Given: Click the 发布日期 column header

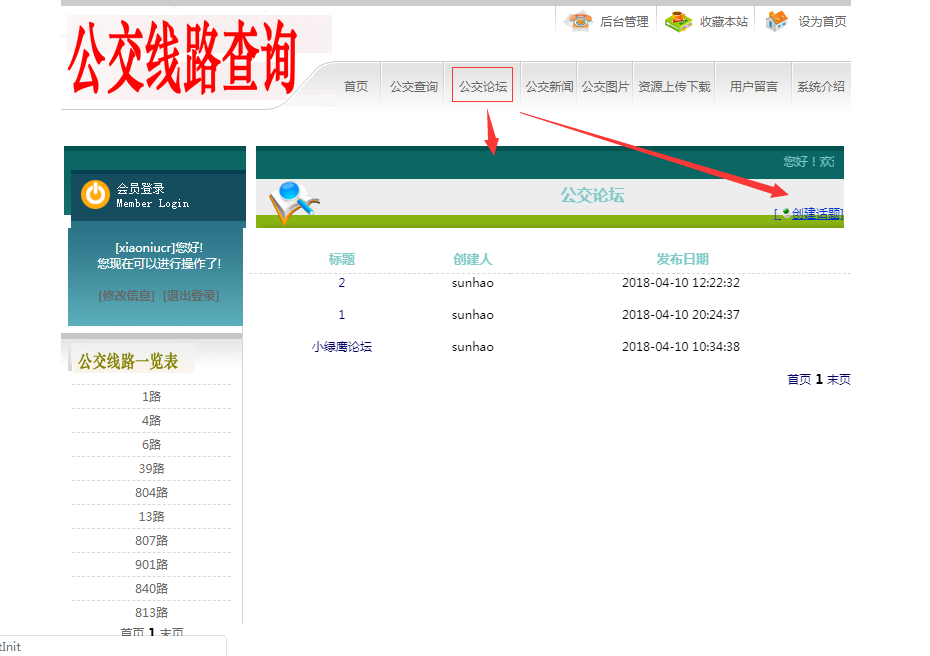Looking at the screenshot, I should point(682,259).
